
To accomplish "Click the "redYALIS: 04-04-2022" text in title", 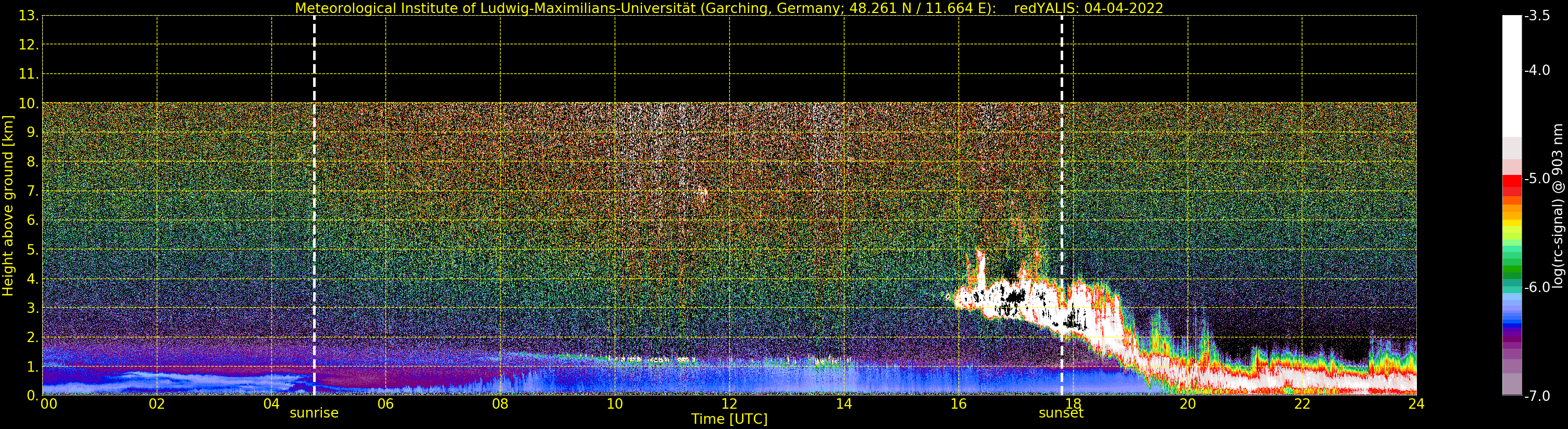I will click(x=1088, y=8).
